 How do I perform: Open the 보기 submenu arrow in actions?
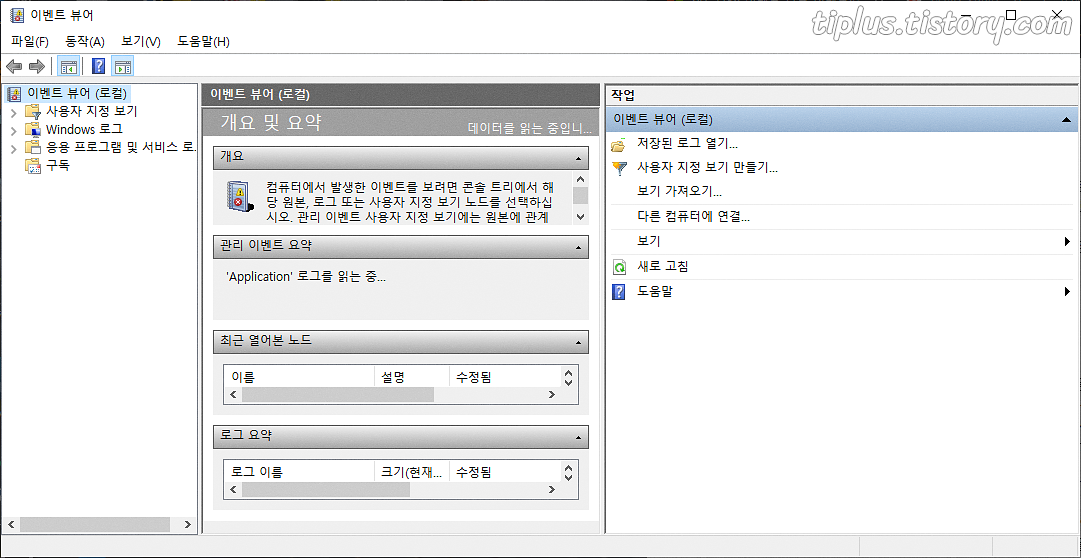point(1067,241)
